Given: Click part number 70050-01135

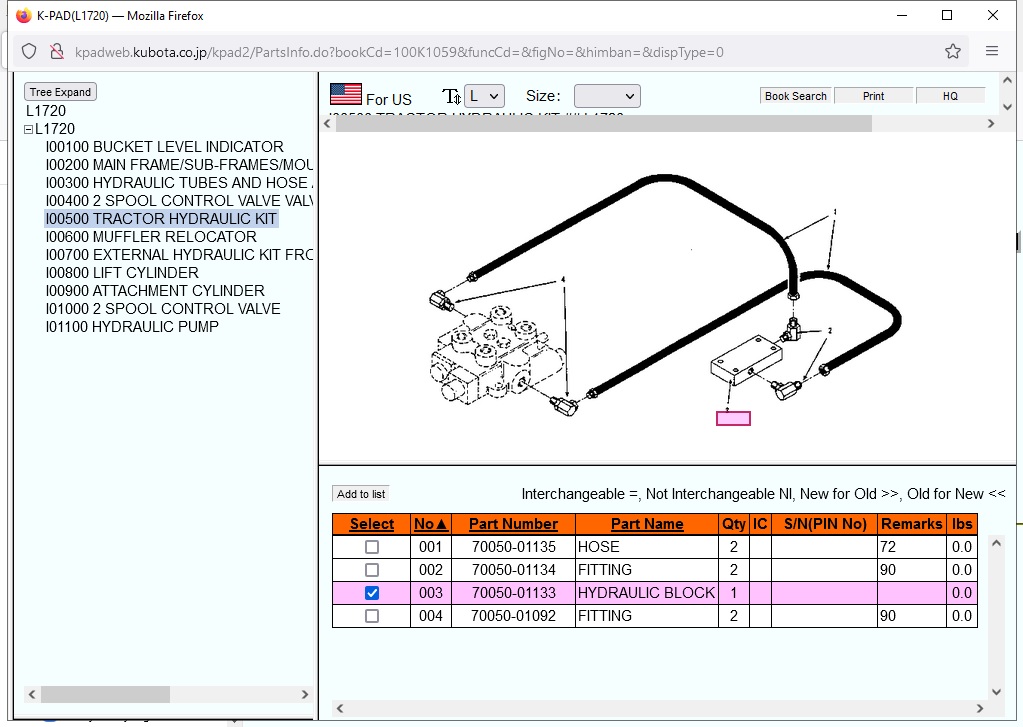Looking at the screenshot, I should click(x=513, y=547).
